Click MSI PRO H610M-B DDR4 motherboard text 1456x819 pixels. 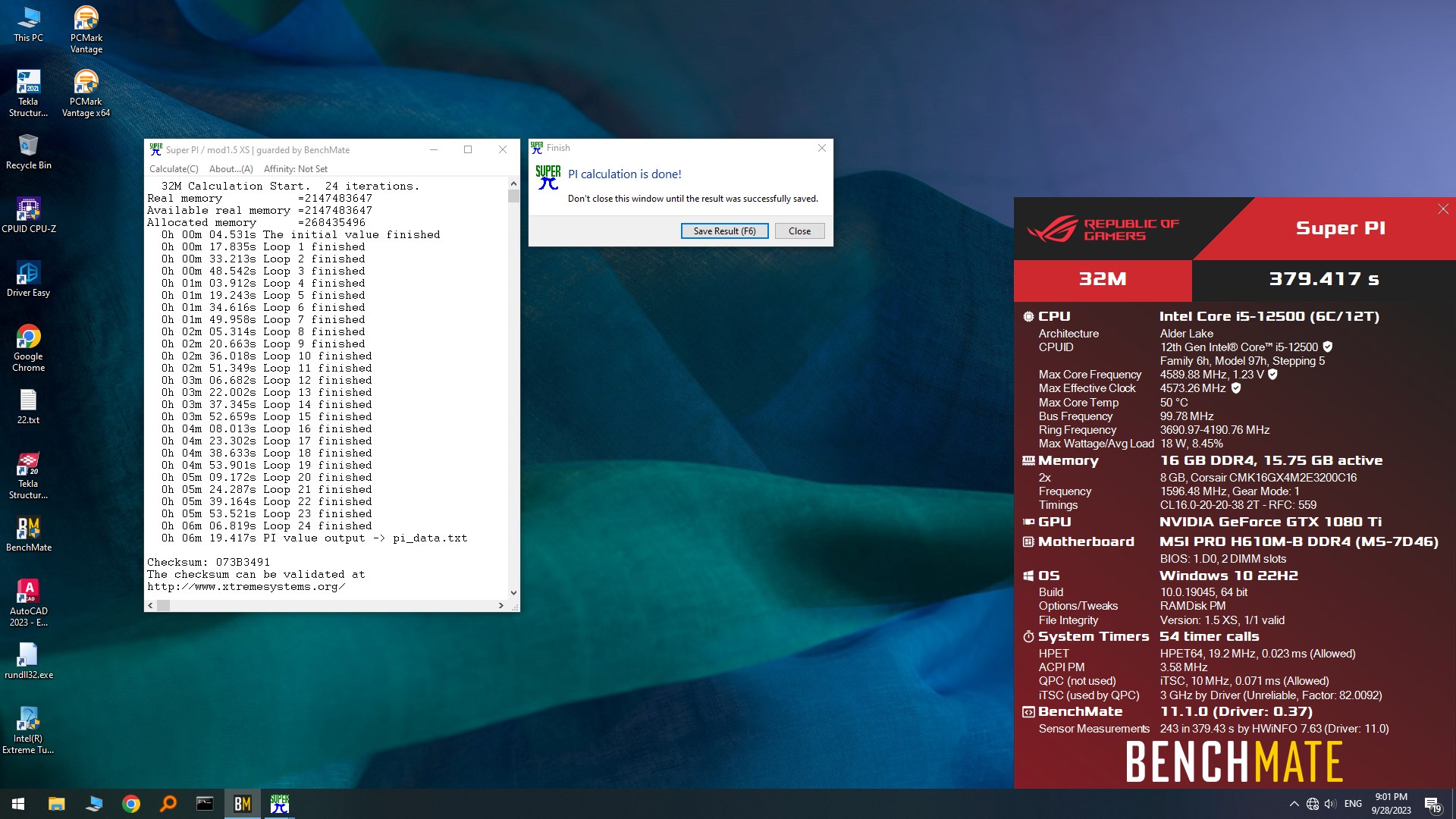click(1298, 541)
